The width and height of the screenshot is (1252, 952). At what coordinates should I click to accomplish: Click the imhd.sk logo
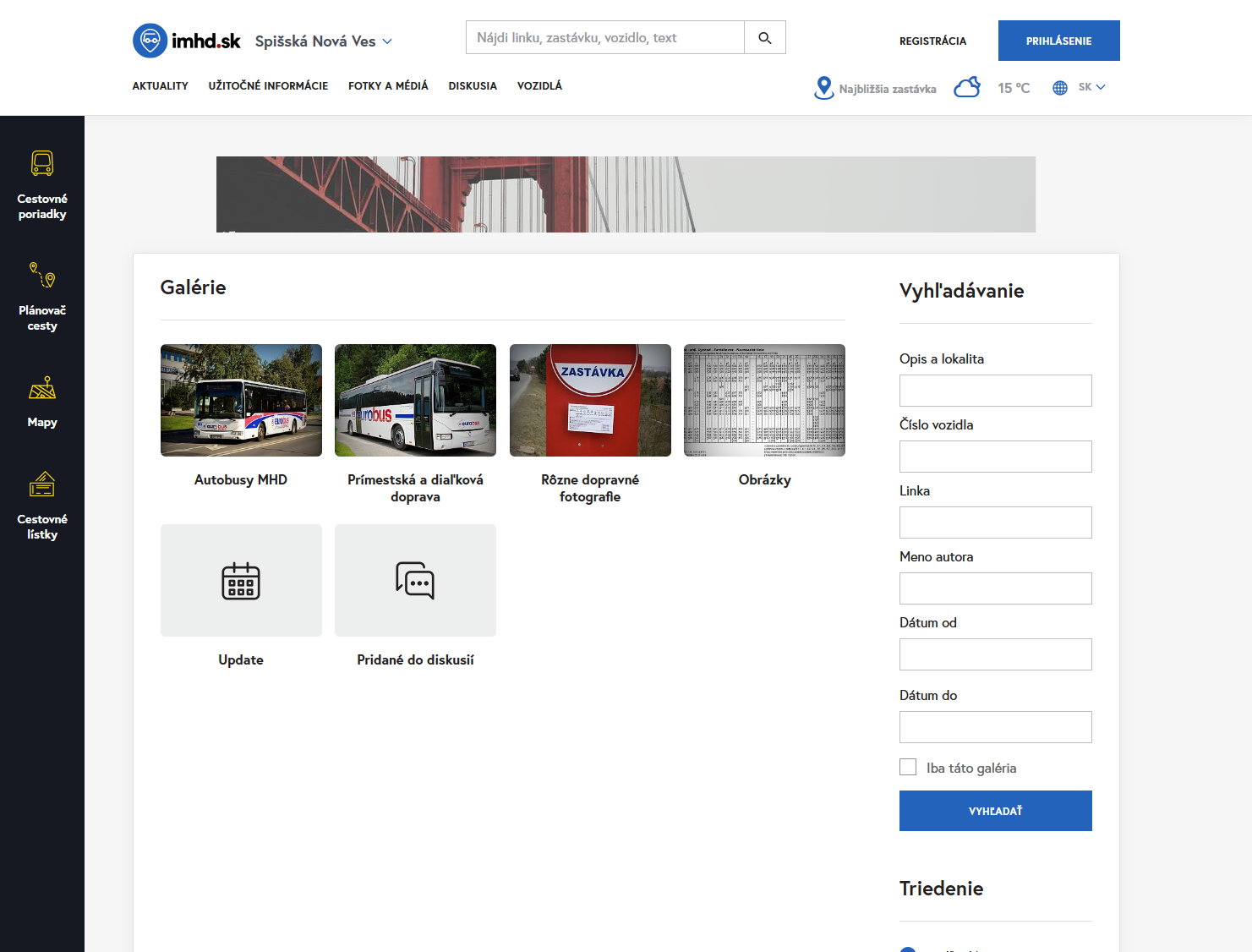point(187,41)
